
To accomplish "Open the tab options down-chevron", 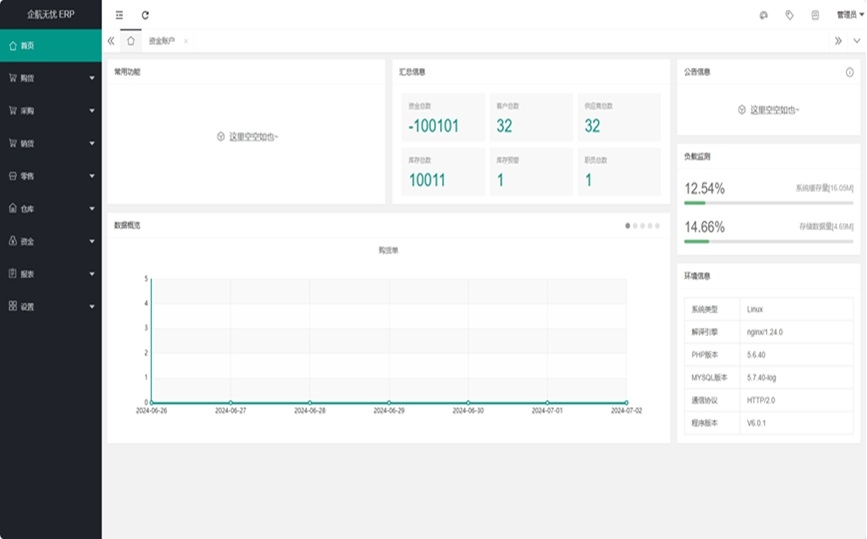I will (x=856, y=41).
